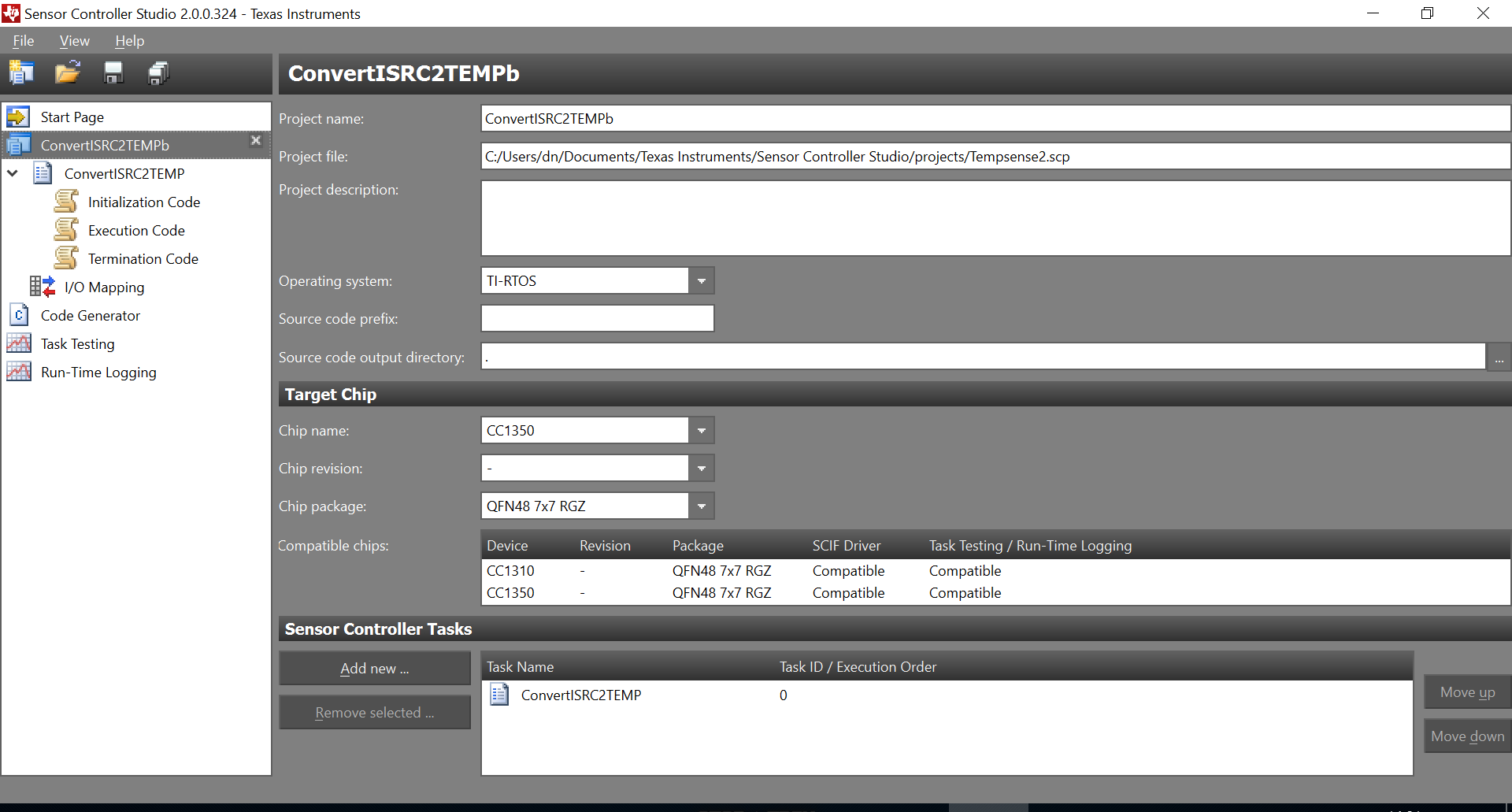
Task: Open the View menu
Action: [75, 41]
